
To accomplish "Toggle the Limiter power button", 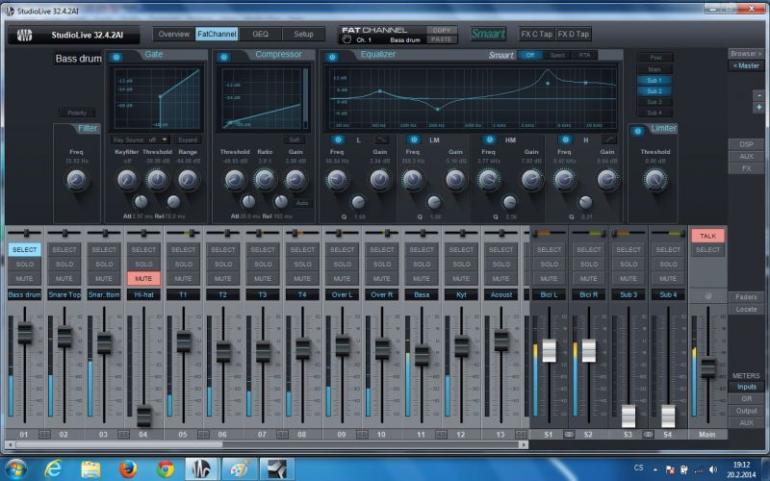I will pos(637,131).
